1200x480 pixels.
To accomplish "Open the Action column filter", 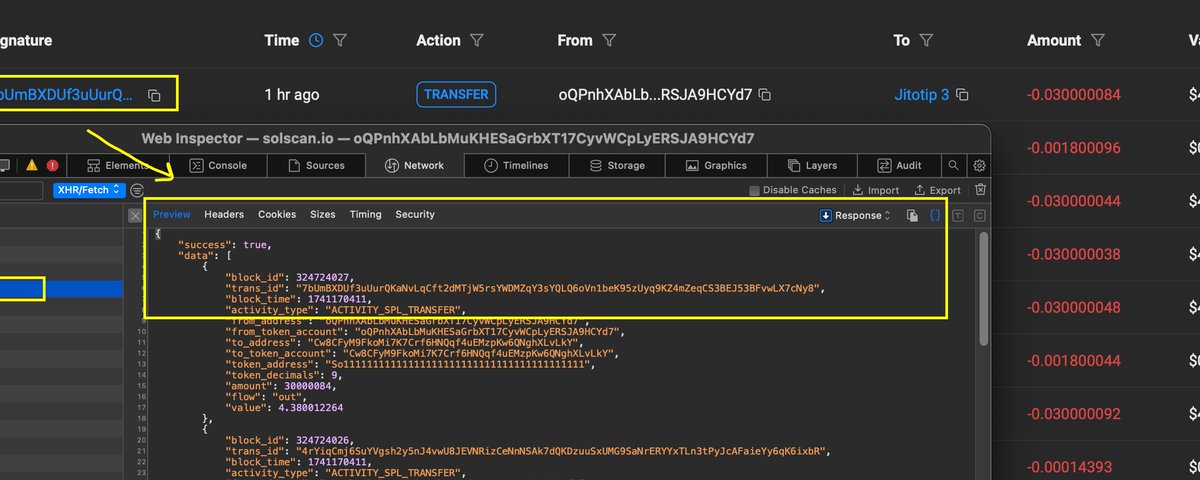I will point(476,41).
